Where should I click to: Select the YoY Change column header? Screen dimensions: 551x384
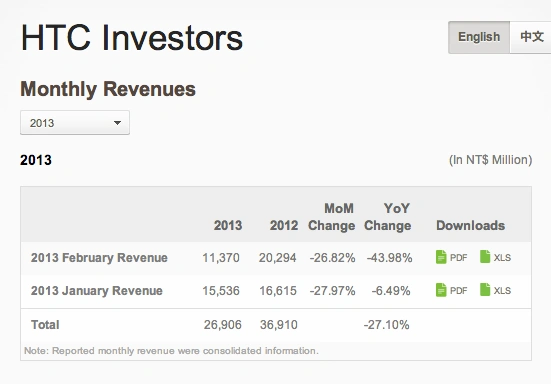pyautogui.click(x=387, y=217)
